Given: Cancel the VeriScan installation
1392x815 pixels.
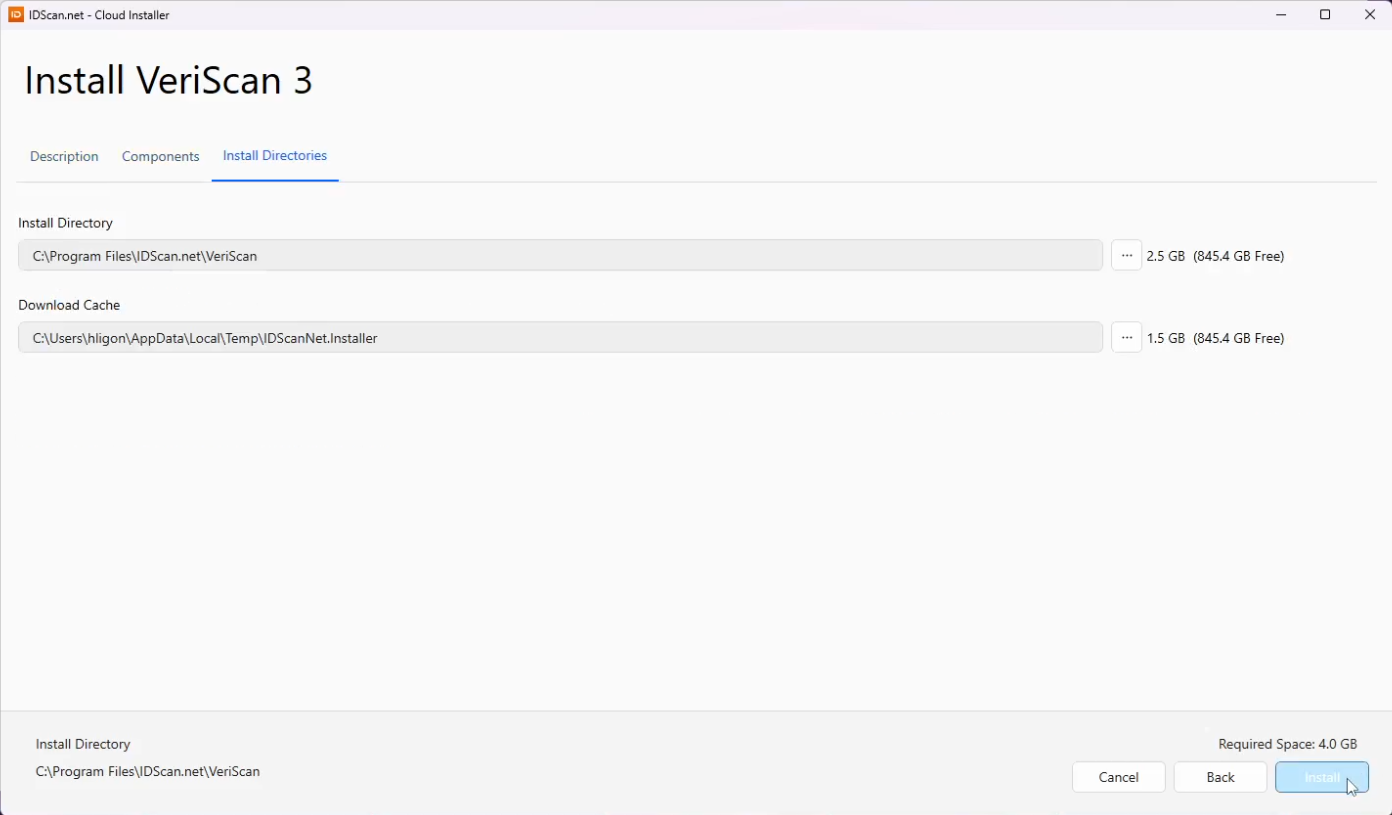Looking at the screenshot, I should click(x=1119, y=777).
